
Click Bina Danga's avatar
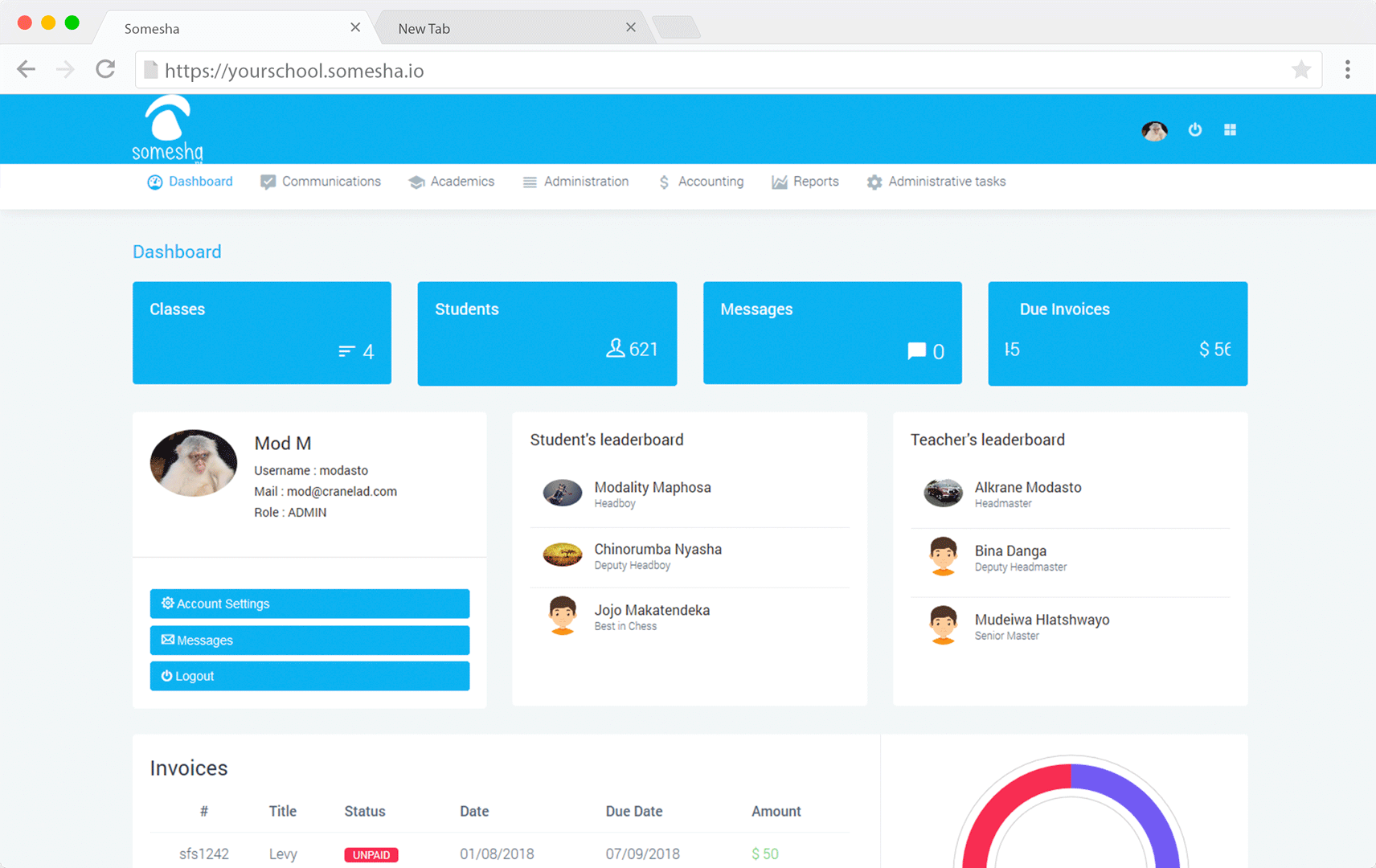pyautogui.click(x=943, y=556)
